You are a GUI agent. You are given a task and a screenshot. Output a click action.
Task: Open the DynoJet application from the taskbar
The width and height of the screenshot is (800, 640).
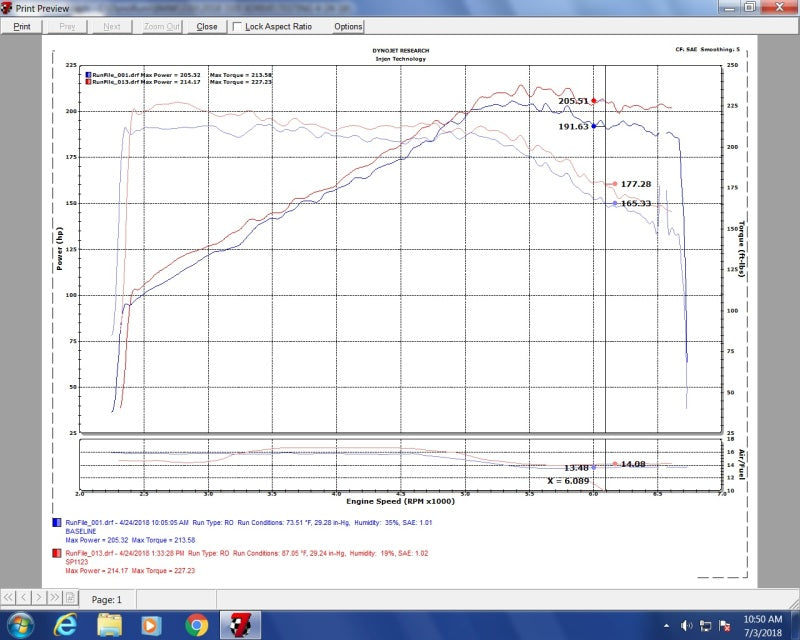tap(239, 625)
